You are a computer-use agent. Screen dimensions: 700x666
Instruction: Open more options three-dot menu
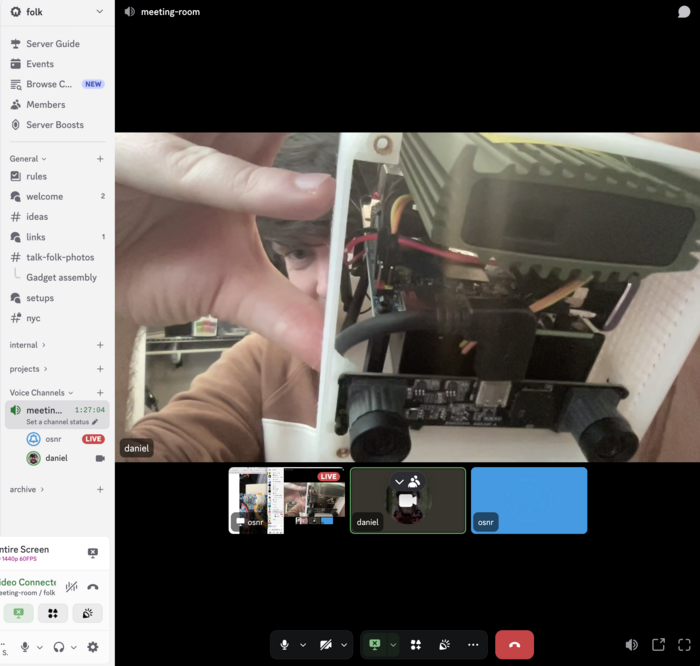473,645
